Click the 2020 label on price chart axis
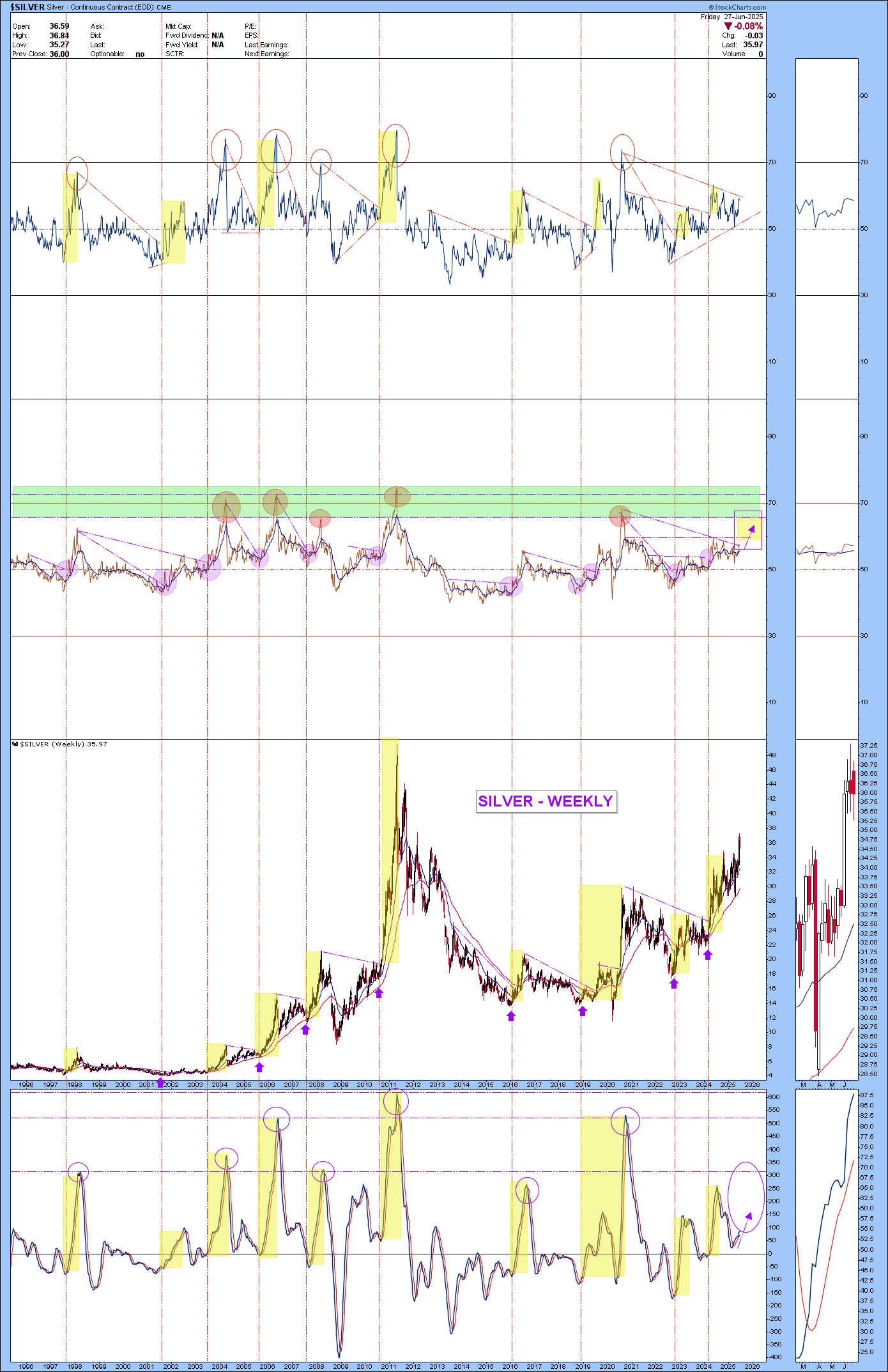888x1372 pixels. point(607,1084)
